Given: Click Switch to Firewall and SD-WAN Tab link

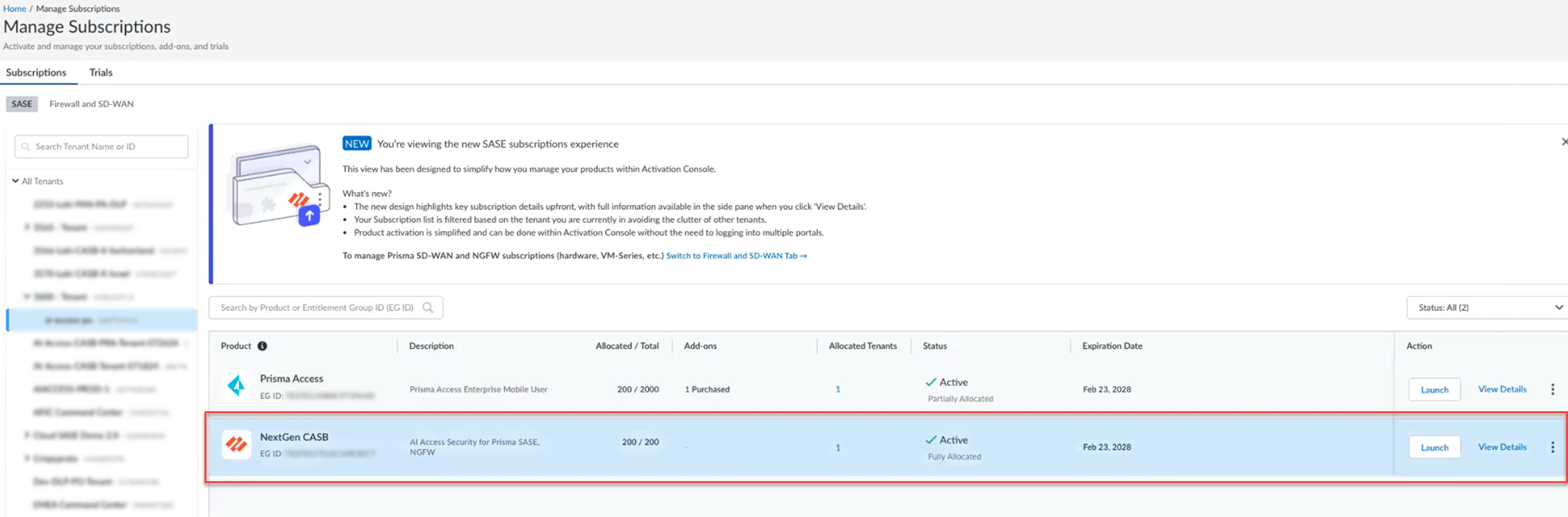Looking at the screenshot, I should point(736,256).
